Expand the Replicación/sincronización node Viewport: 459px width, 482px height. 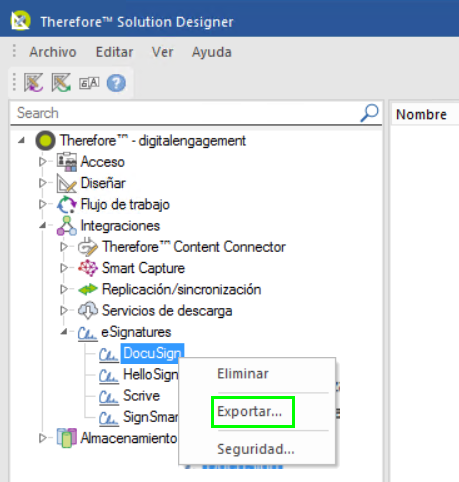click(x=64, y=289)
